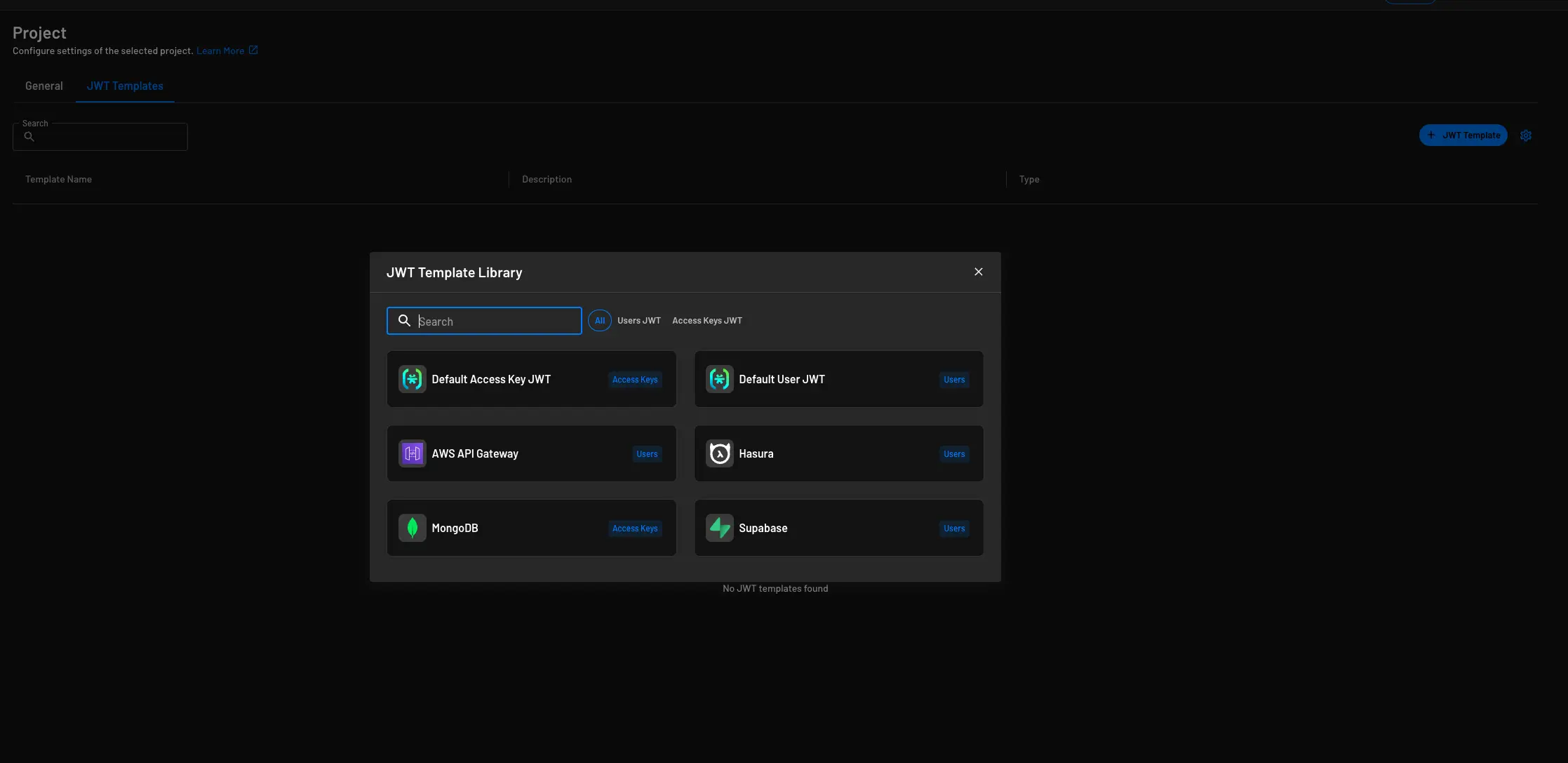Click the + JWT Template button

[x=1463, y=135]
